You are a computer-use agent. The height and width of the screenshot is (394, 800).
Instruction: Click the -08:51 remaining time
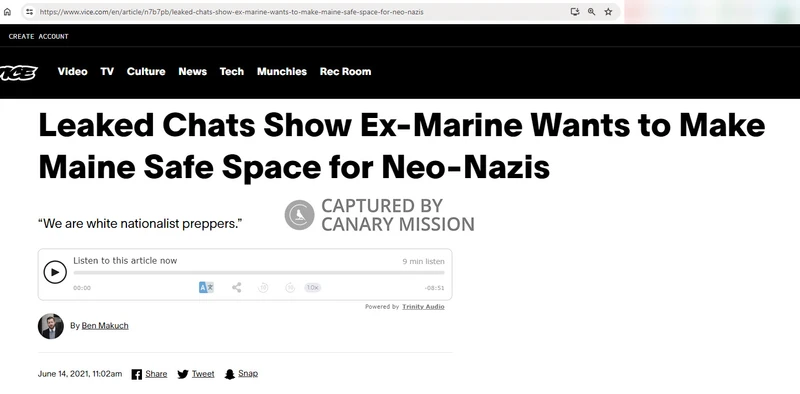(434, 288)
